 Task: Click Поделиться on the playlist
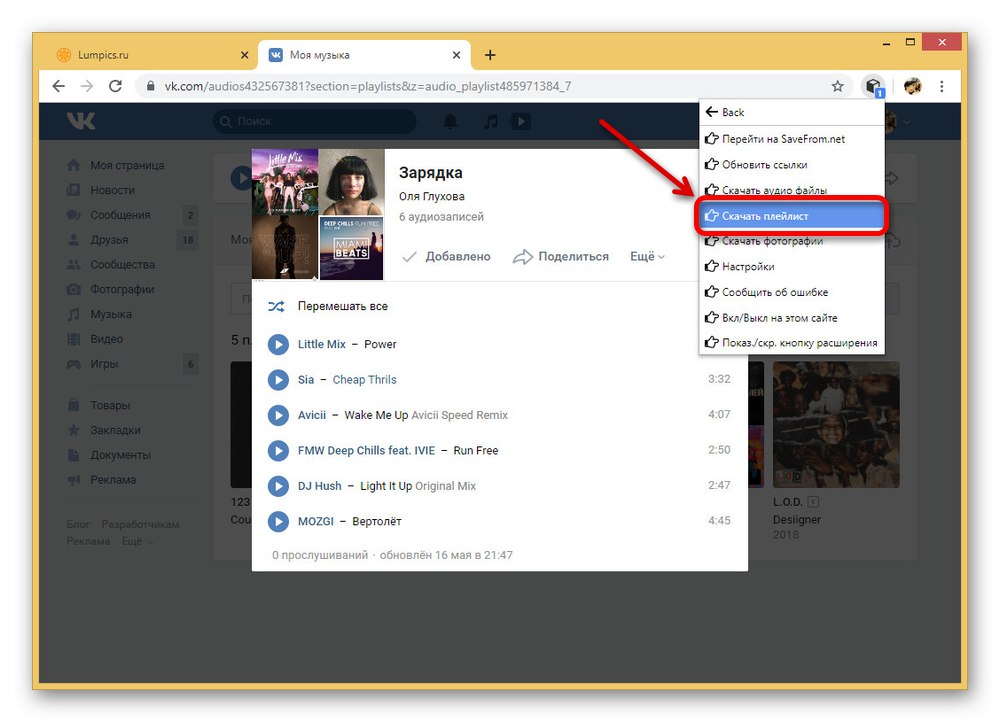tap(561, 256)
